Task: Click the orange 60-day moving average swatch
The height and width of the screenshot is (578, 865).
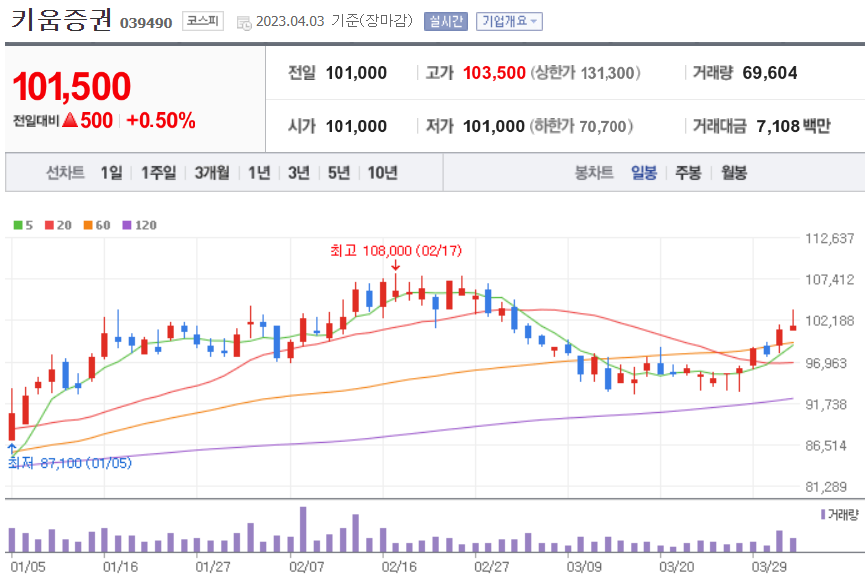Action: point(88,225)
